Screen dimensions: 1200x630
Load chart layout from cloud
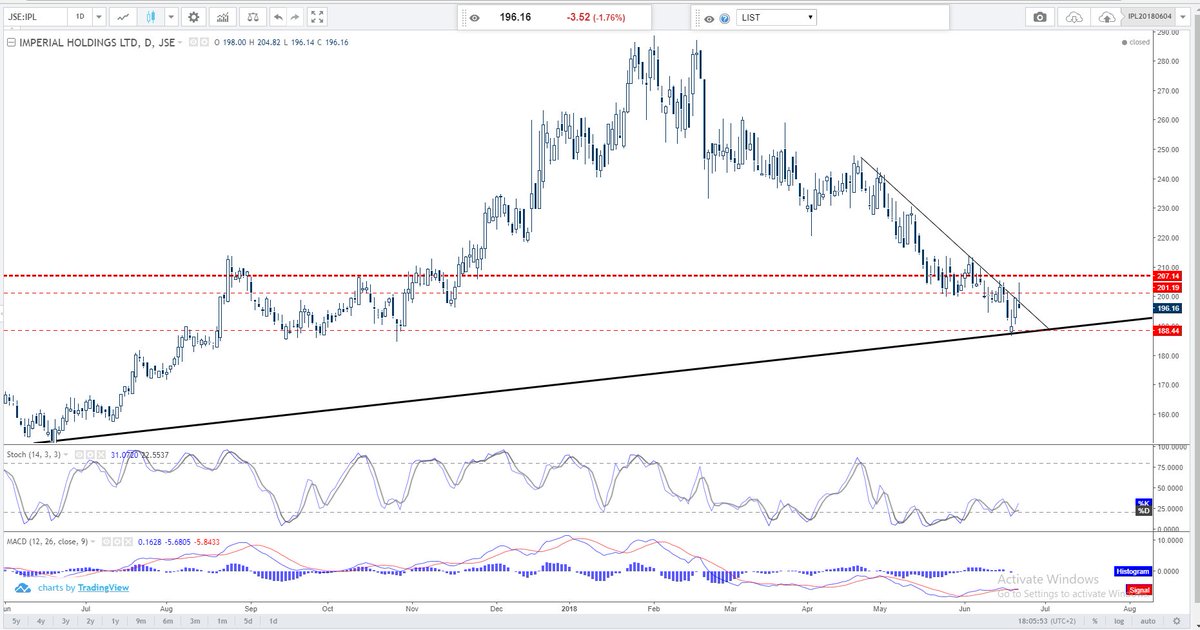tap(1075, 18)
